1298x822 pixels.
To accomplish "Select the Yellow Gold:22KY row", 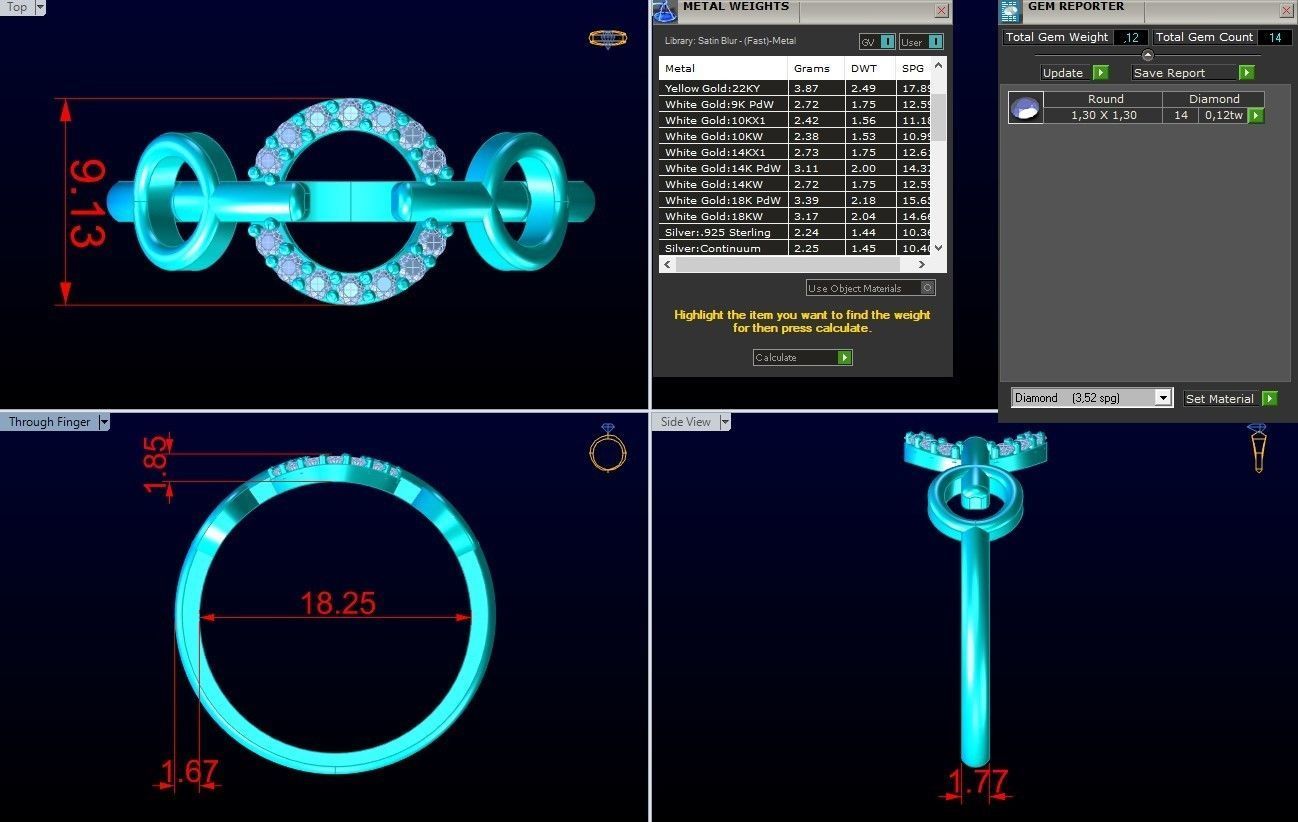I will coord(795,88).
